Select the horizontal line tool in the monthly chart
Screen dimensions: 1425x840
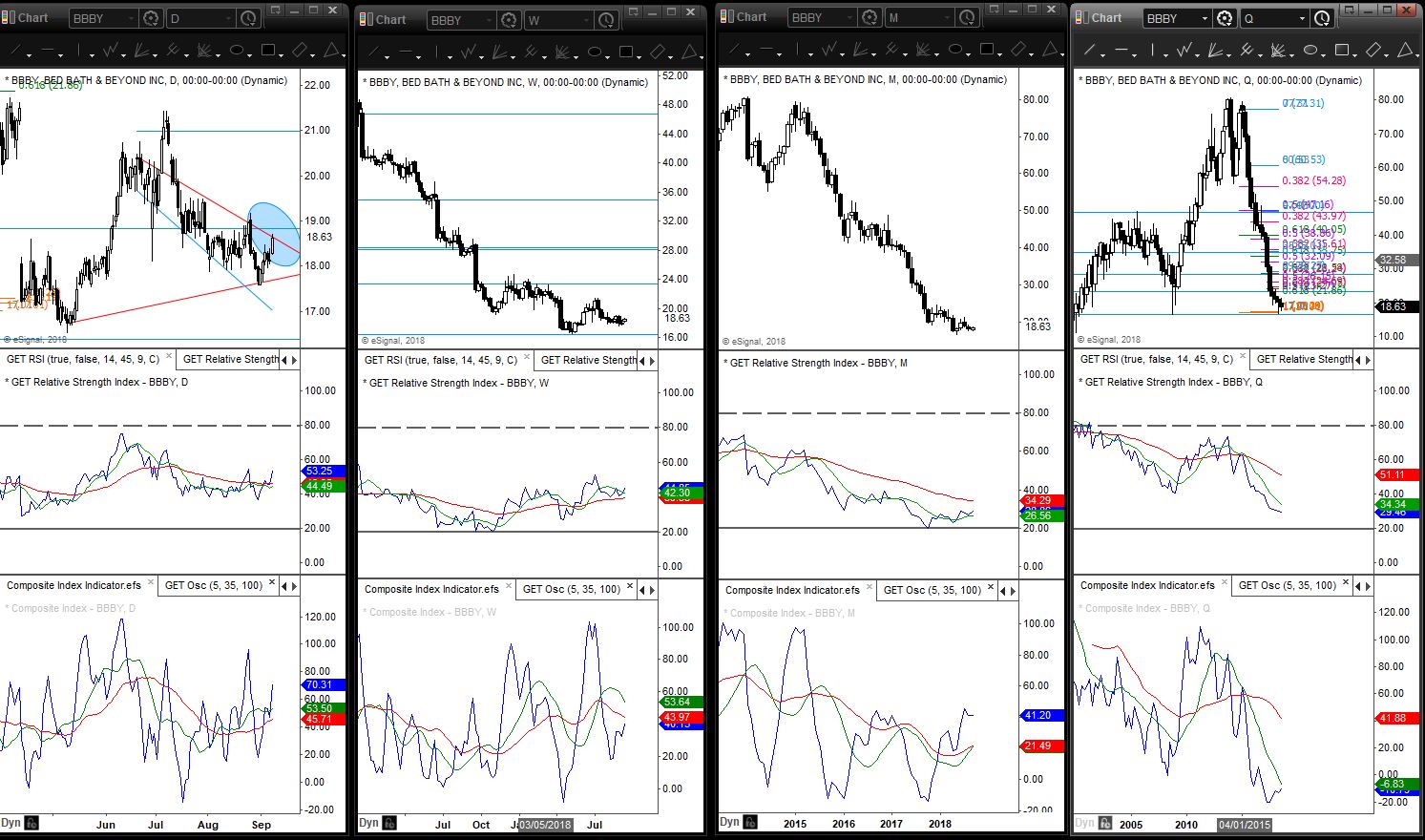coord(767,49)
